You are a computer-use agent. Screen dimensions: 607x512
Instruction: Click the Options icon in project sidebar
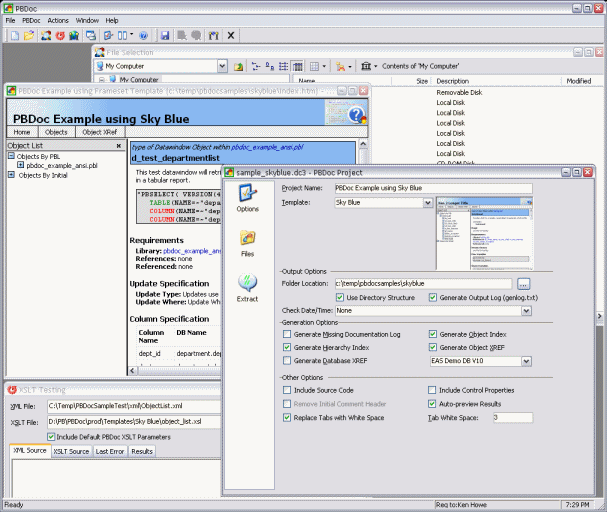coord(247,193)
